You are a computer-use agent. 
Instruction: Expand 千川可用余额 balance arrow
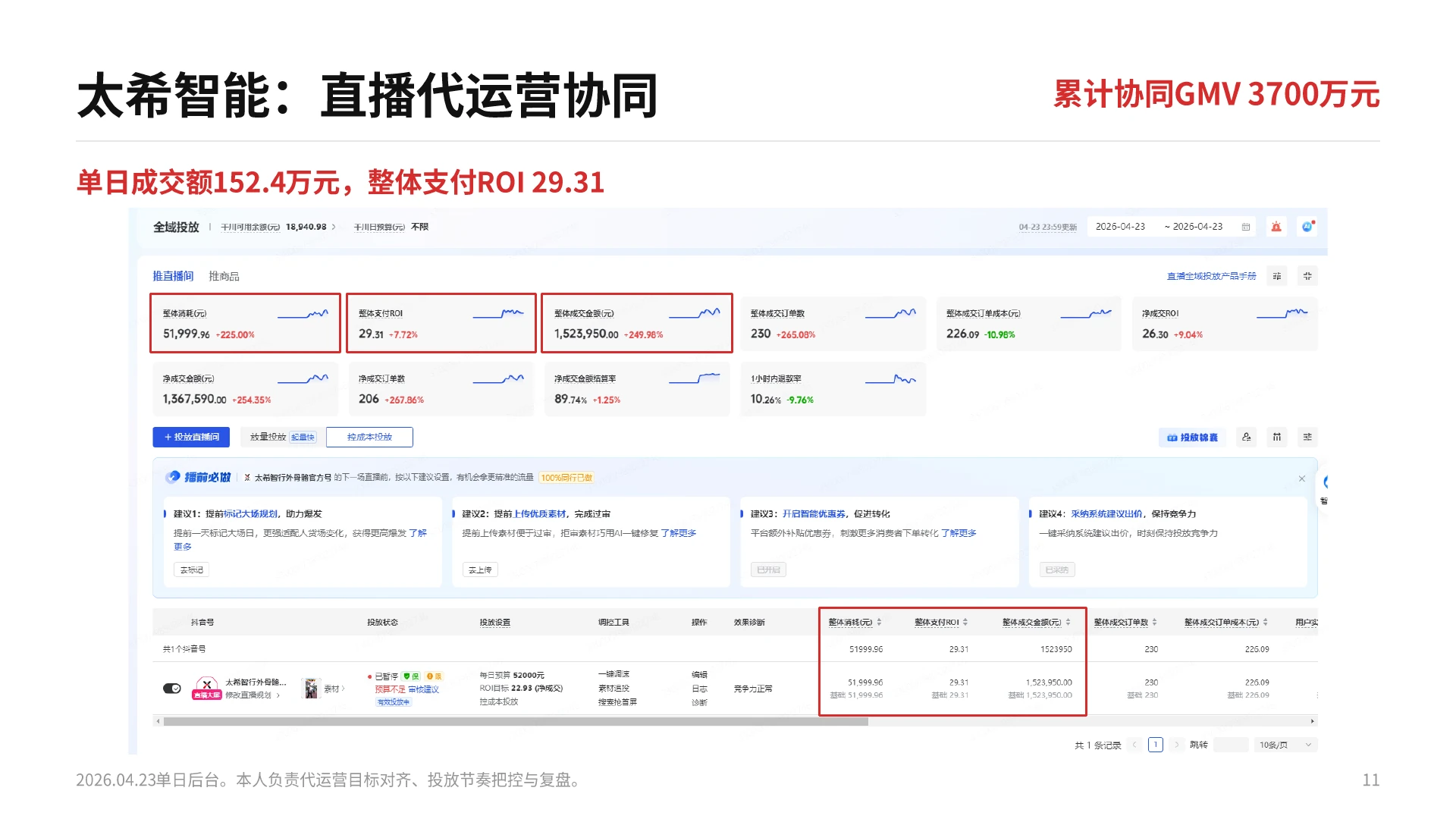tap(334, 227)
